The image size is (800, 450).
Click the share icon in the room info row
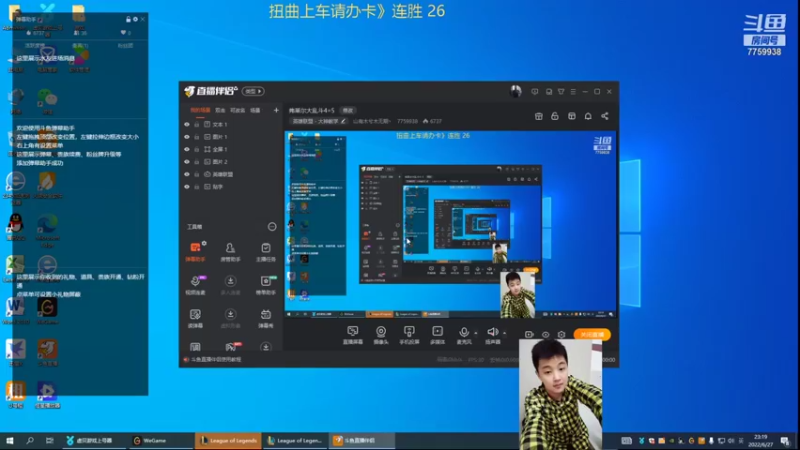pos(605,116)
